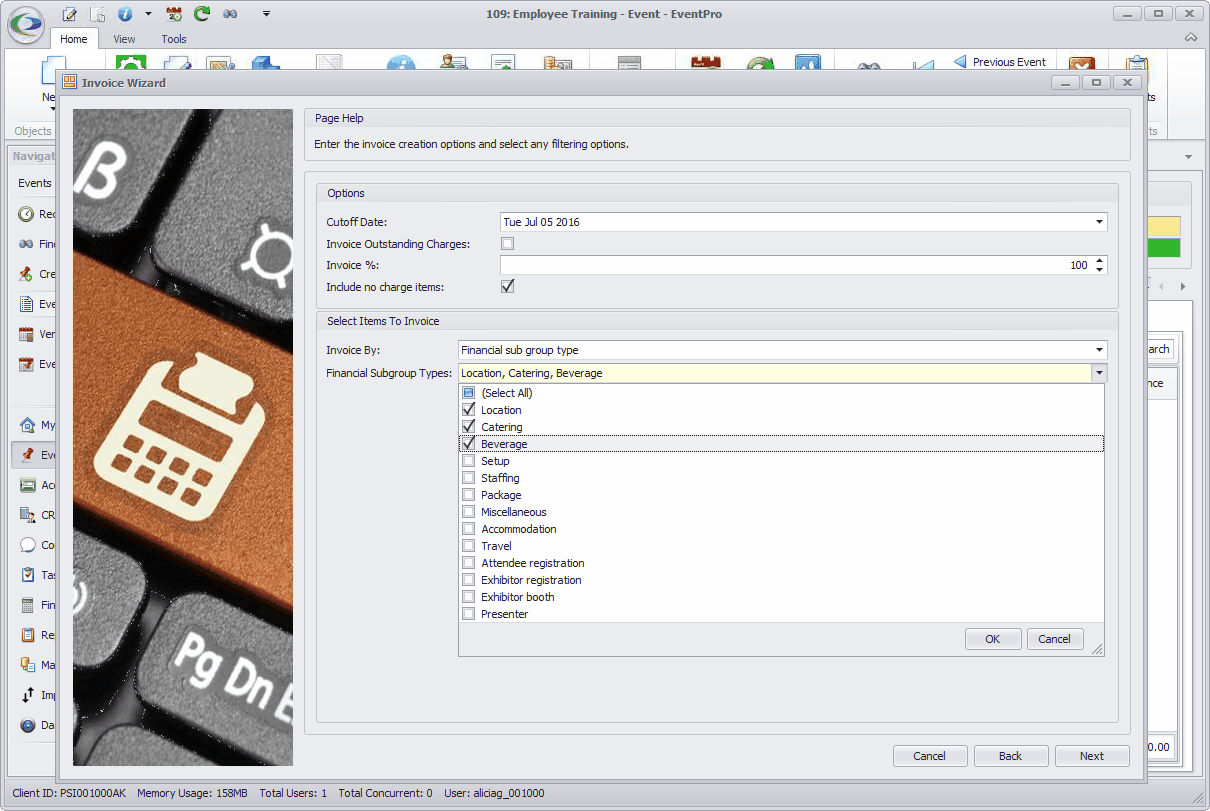Enable the Accommodation subgroup type
The height and width of the screenshot is (811, 1210).
468,529
